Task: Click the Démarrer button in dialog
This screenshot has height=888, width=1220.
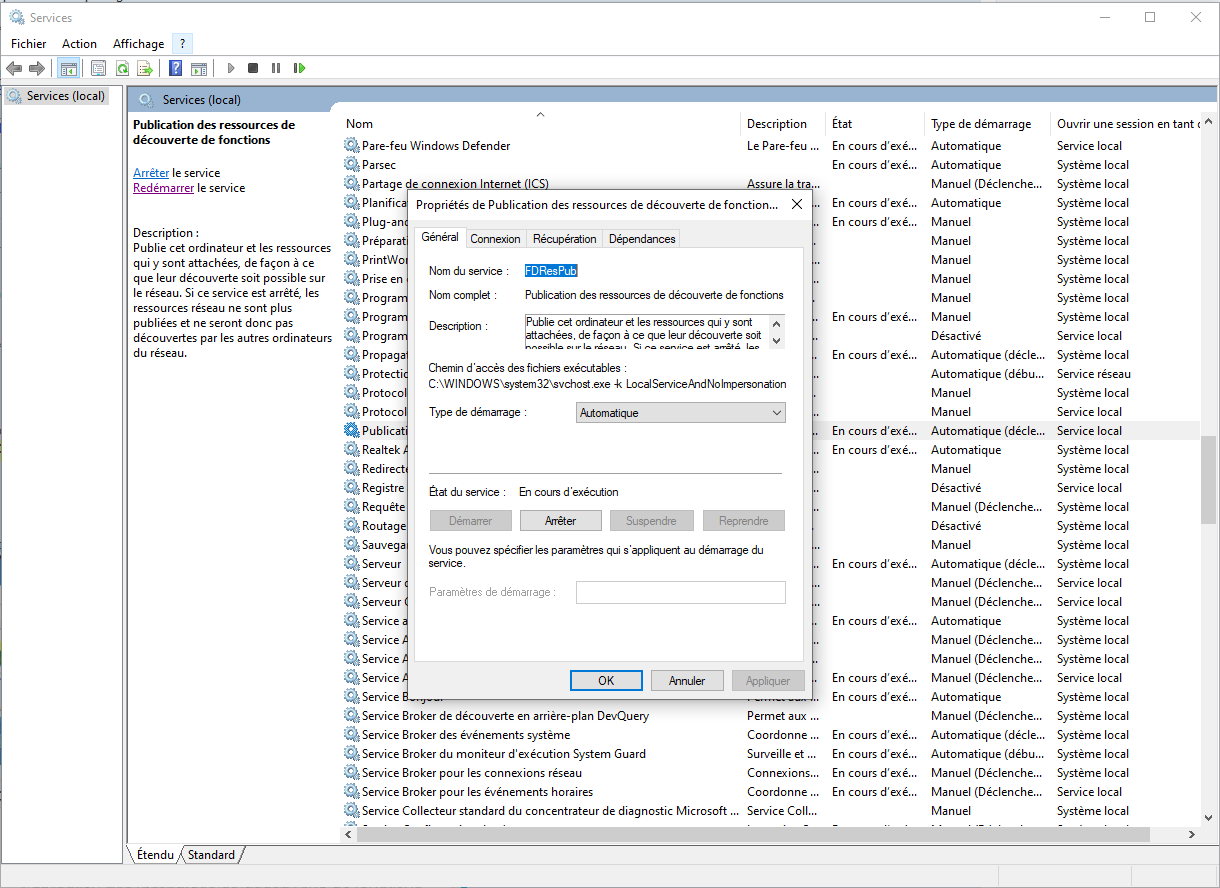Action: tap(470, 521)
